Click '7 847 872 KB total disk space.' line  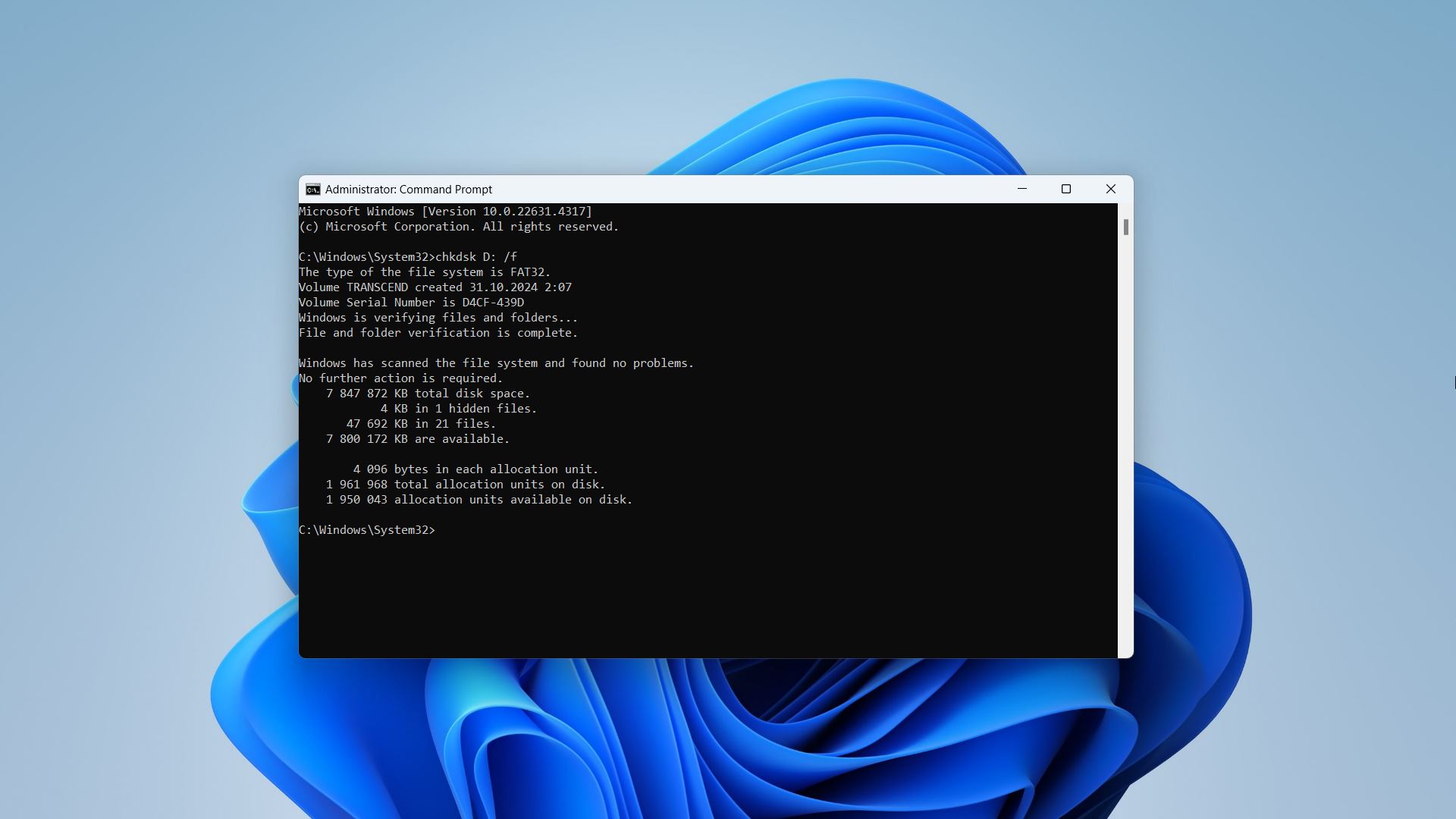(428, 394)
